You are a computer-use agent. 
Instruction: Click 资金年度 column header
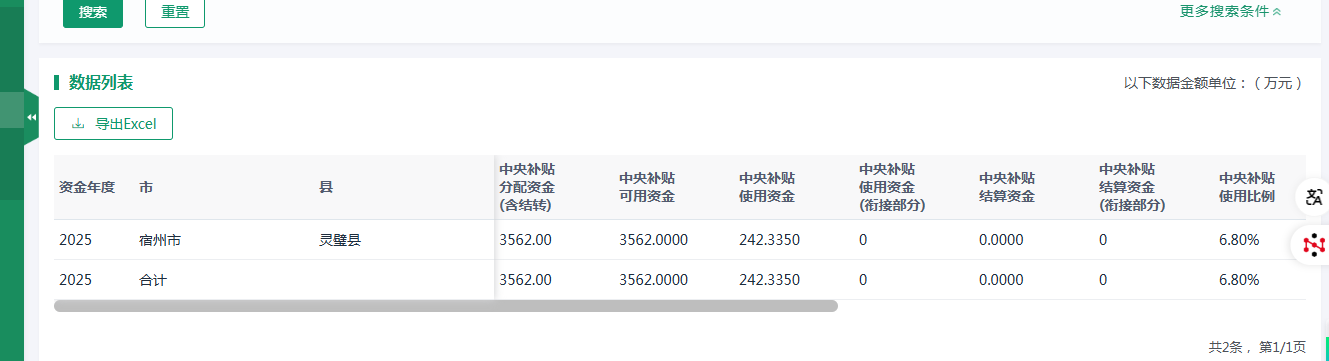click(x=87, y=187)
